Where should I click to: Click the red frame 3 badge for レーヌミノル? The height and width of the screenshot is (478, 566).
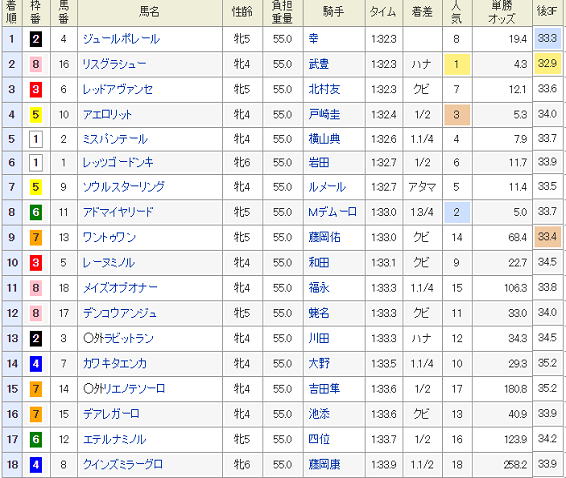click(35, 262)
